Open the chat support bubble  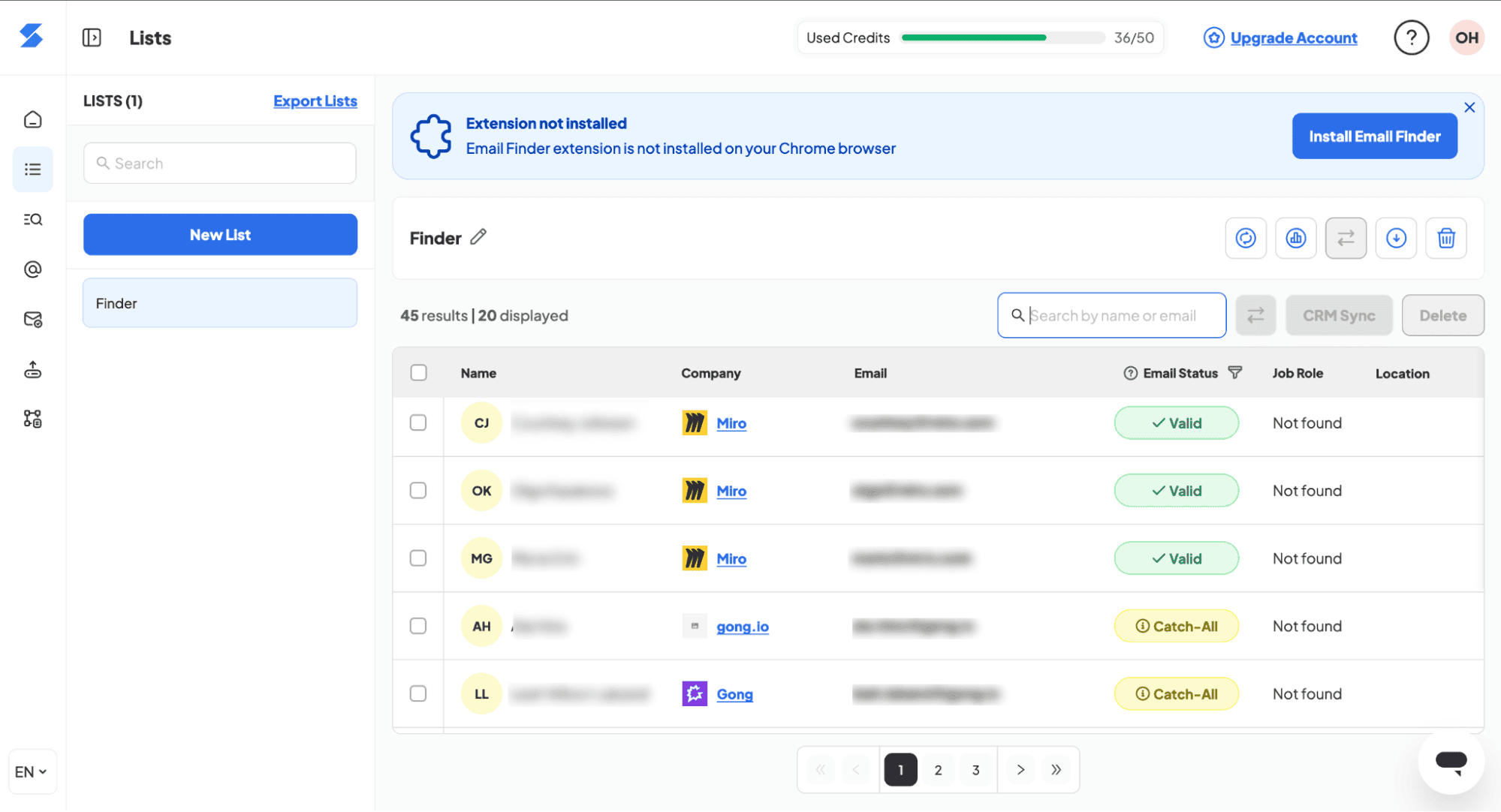[x=1451, y=761]
